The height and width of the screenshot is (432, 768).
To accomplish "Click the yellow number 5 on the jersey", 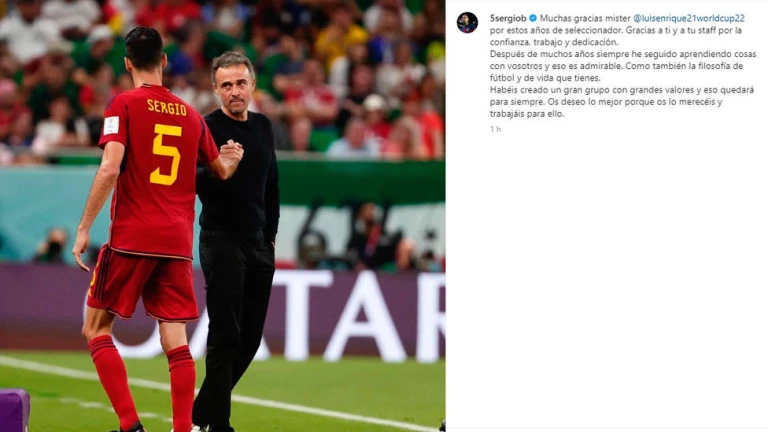I will [x=166, y=154].
